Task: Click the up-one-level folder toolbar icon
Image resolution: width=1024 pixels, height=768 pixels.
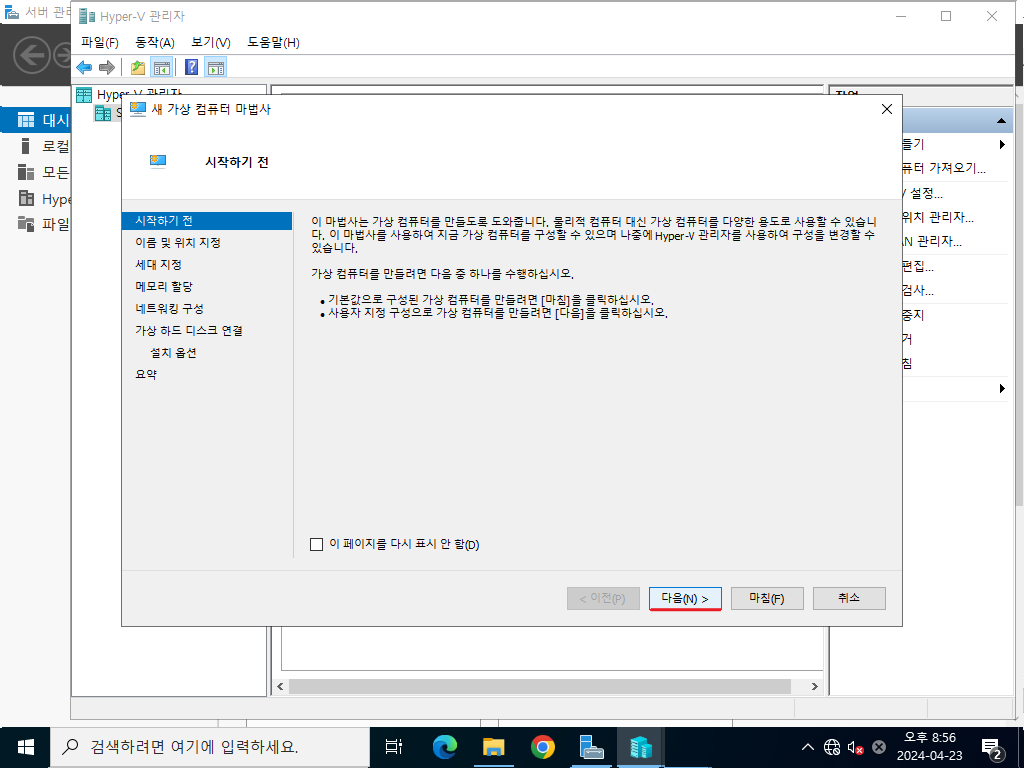Action: pyautogui.click(x=138, y=67)
